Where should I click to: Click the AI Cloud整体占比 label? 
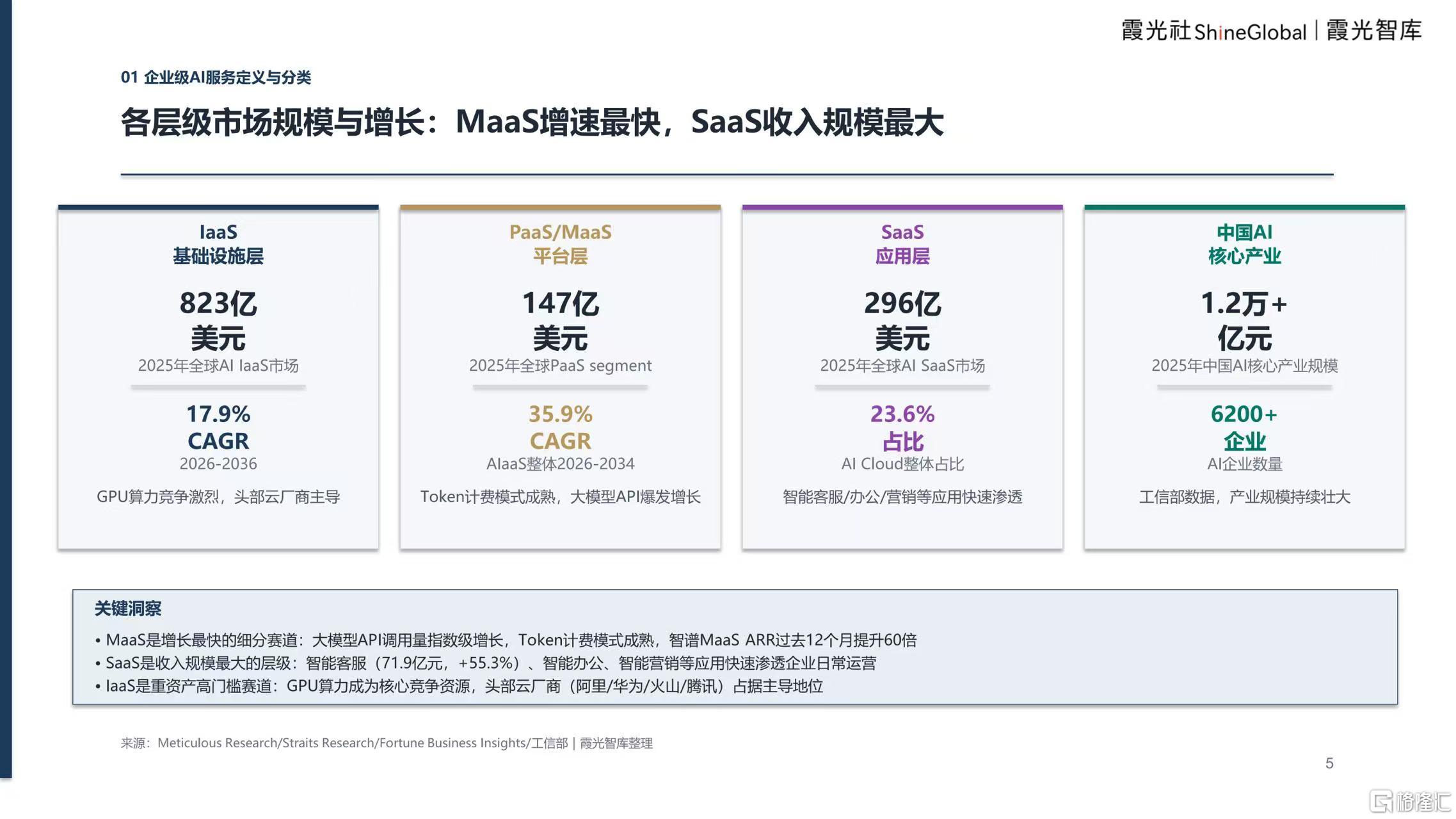(902, 464)
